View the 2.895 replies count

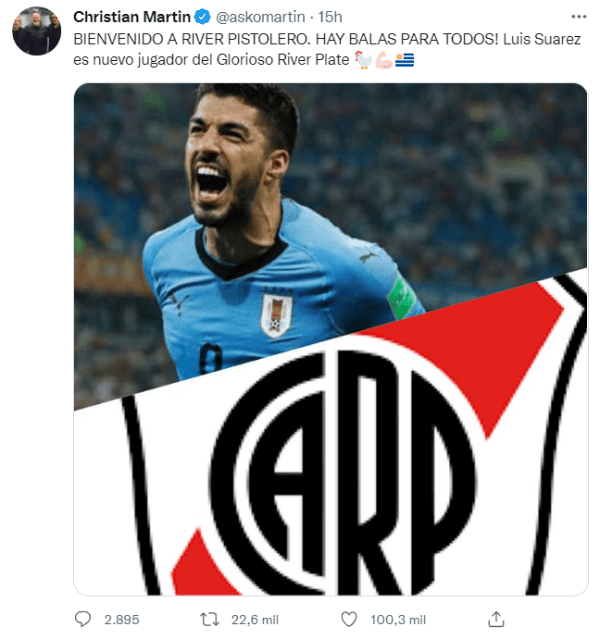coord(121,619)
